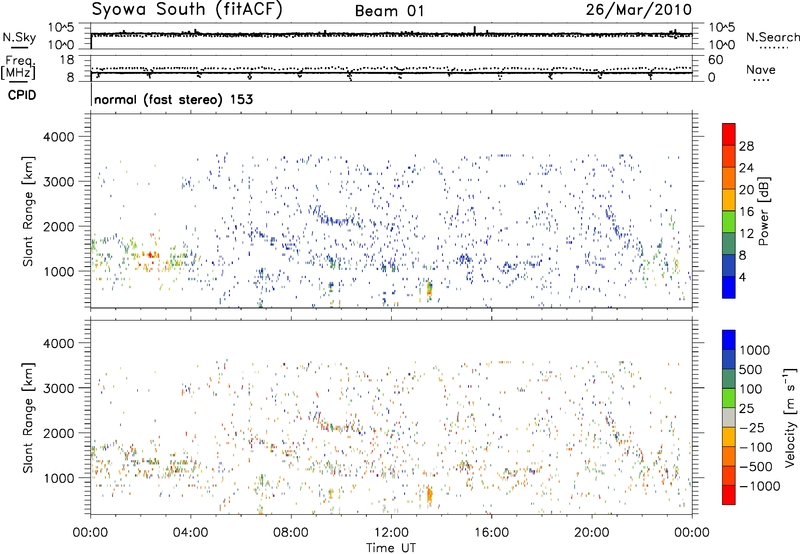Pick the red bottom segment of Velocity colorbar

click(729, 495)
